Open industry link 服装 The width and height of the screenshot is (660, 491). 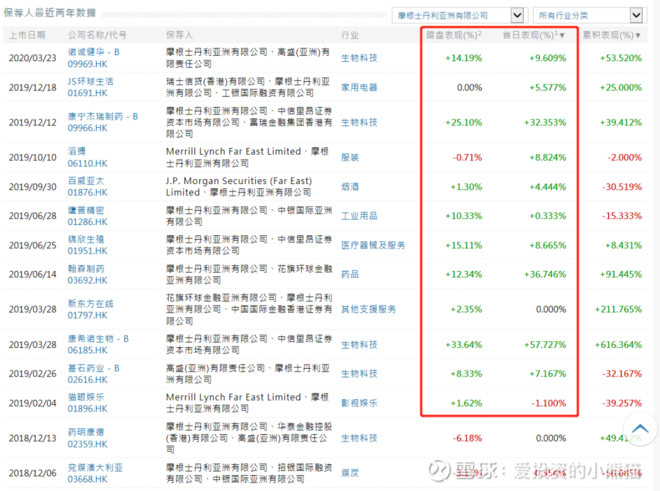tap(350, 157)
